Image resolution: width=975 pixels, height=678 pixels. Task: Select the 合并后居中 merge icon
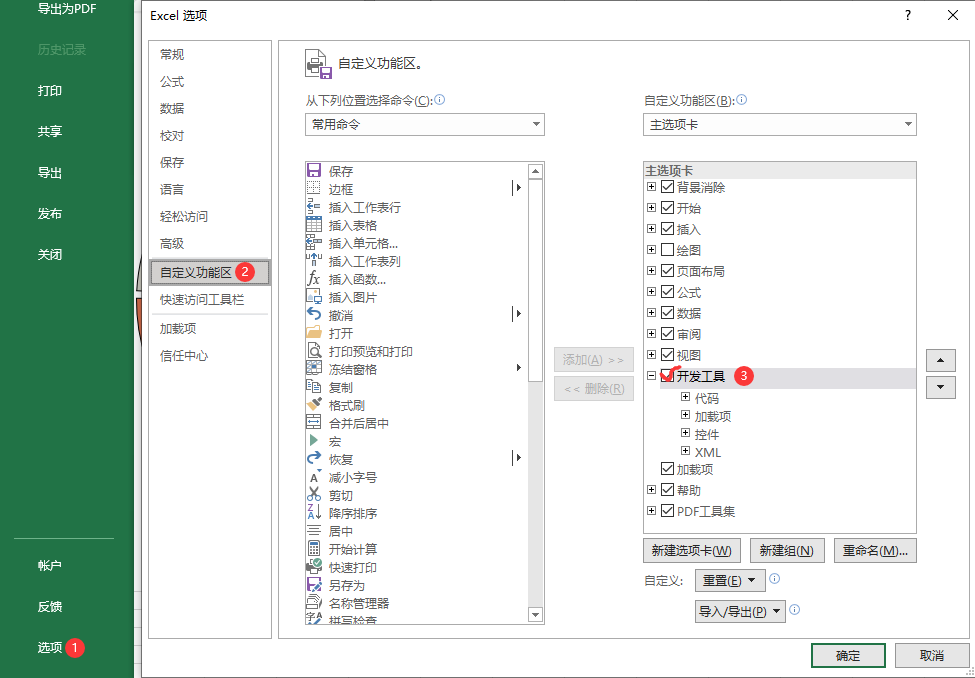(x=314, y=423)
